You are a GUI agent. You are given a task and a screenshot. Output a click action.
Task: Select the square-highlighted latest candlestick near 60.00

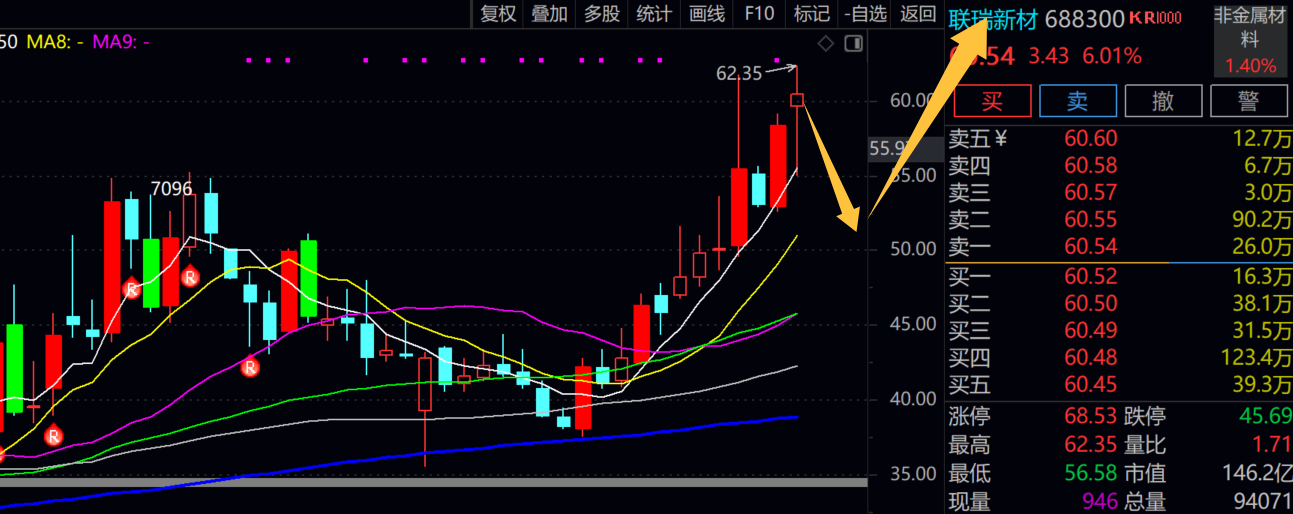[797, 99]
